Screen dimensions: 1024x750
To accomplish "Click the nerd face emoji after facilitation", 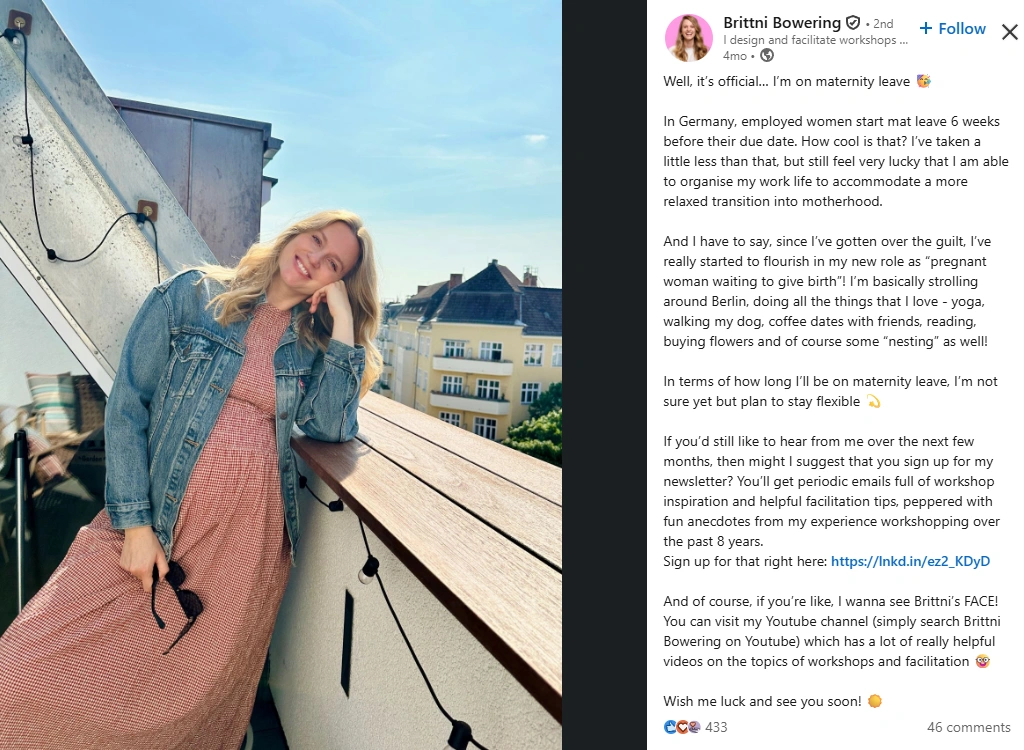I will click(982, 661).
